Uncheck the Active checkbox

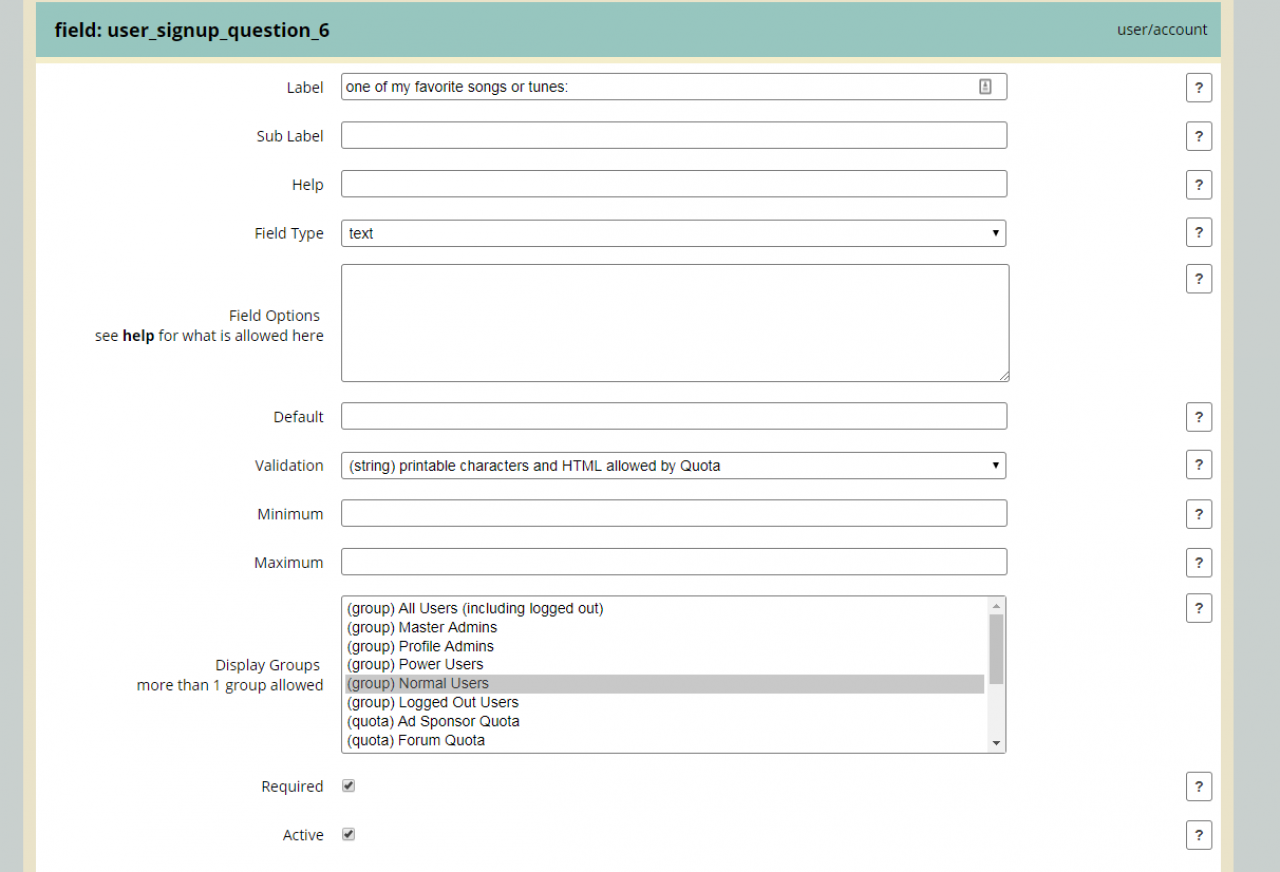pos(348,834)
